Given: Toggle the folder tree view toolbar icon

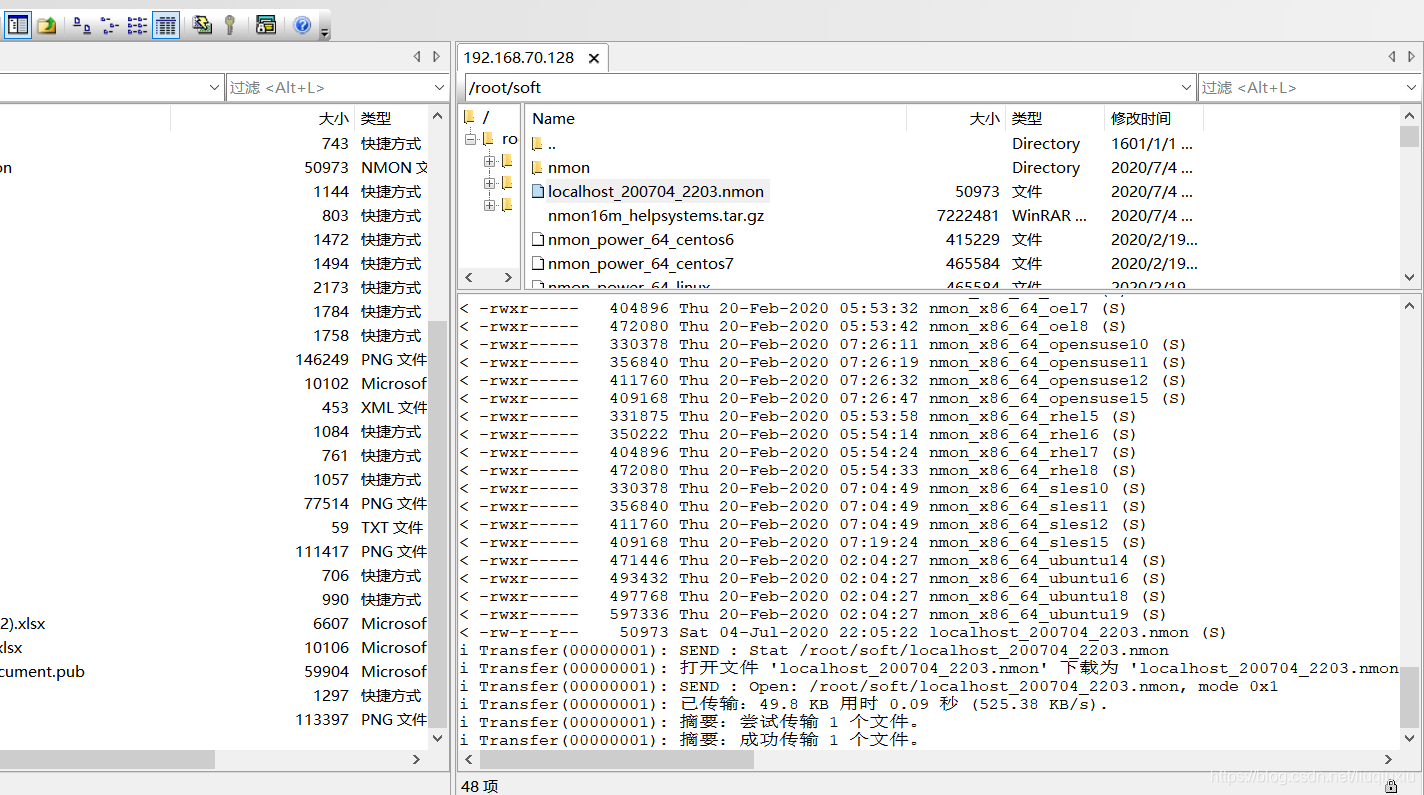Looking at the screenshot, I should (18, 25).
